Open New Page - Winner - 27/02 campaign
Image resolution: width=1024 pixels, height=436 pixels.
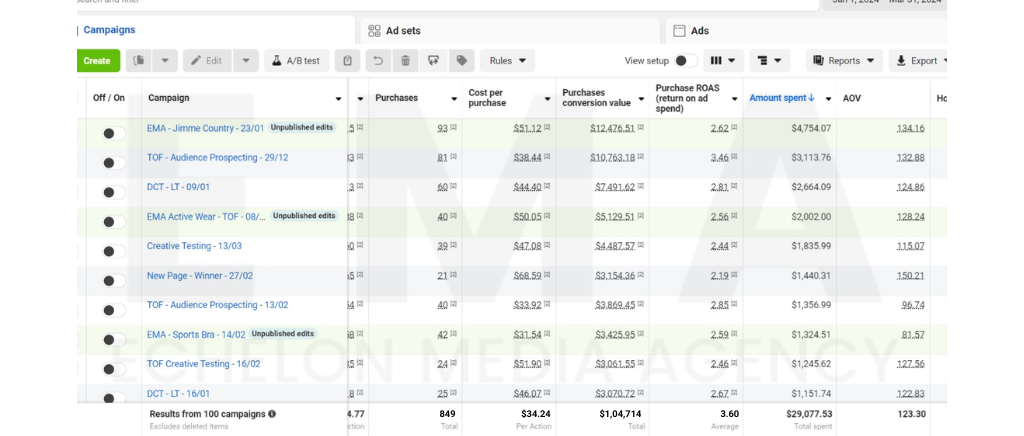(x=200, y=275)
